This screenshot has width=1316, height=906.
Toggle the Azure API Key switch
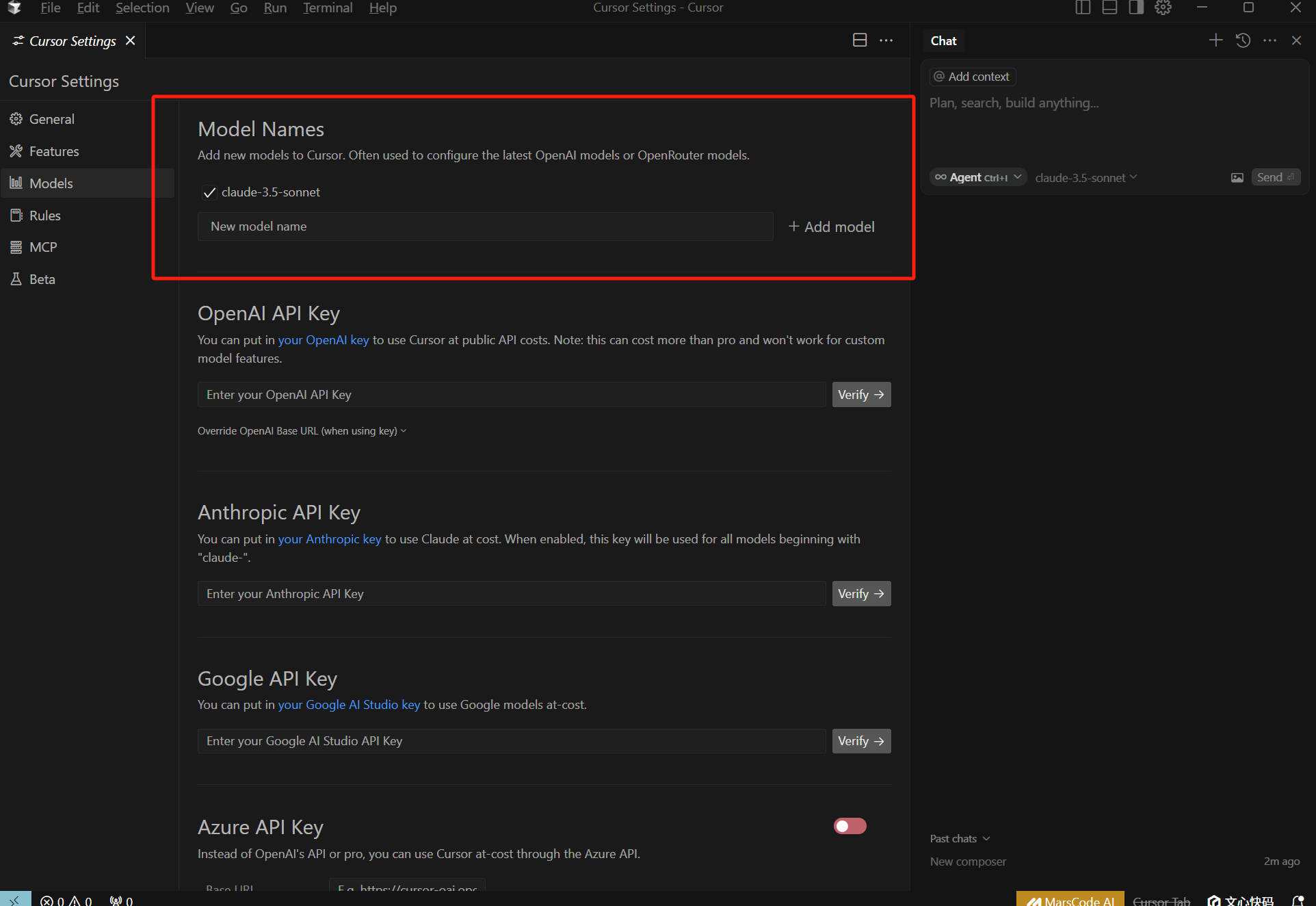click(x=850, y=826)
